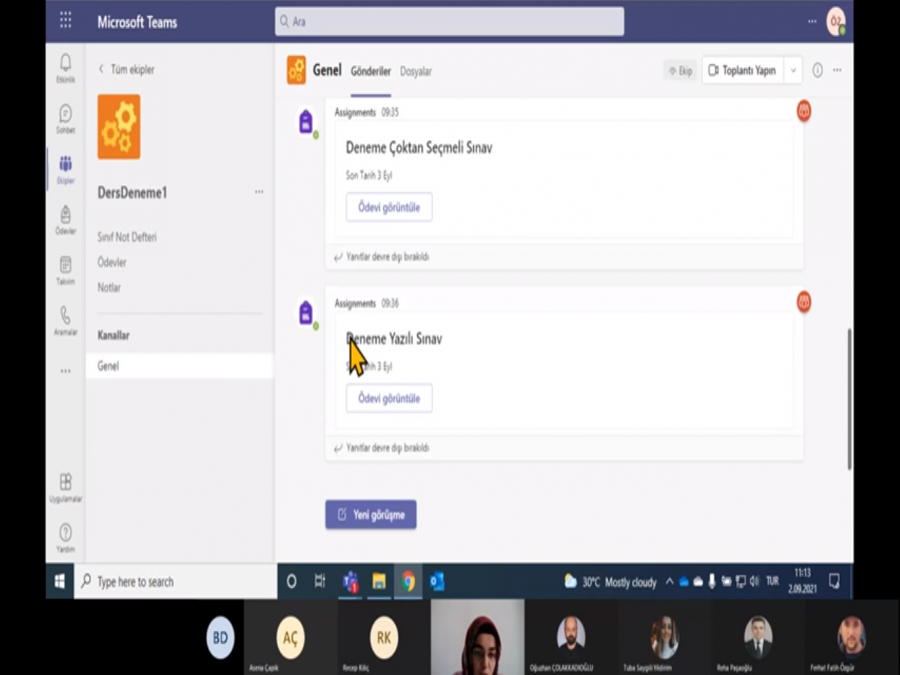The height and width of the screenshot is (675, 900).
Task: Open Google Chrome from the taskbar
Action: pyautogui.click(x=408, y=582)
